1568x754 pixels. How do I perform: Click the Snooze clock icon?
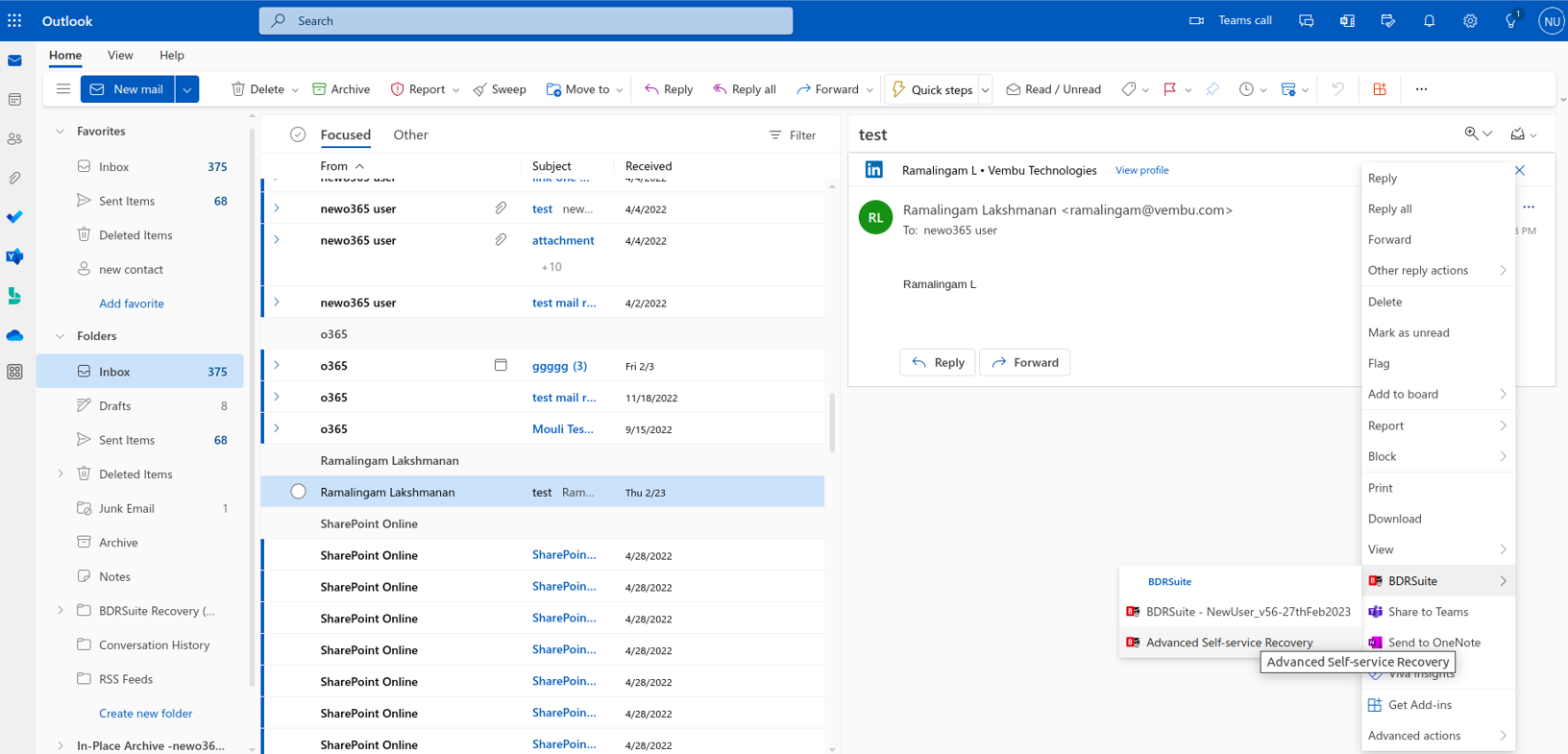(1246, 89)
